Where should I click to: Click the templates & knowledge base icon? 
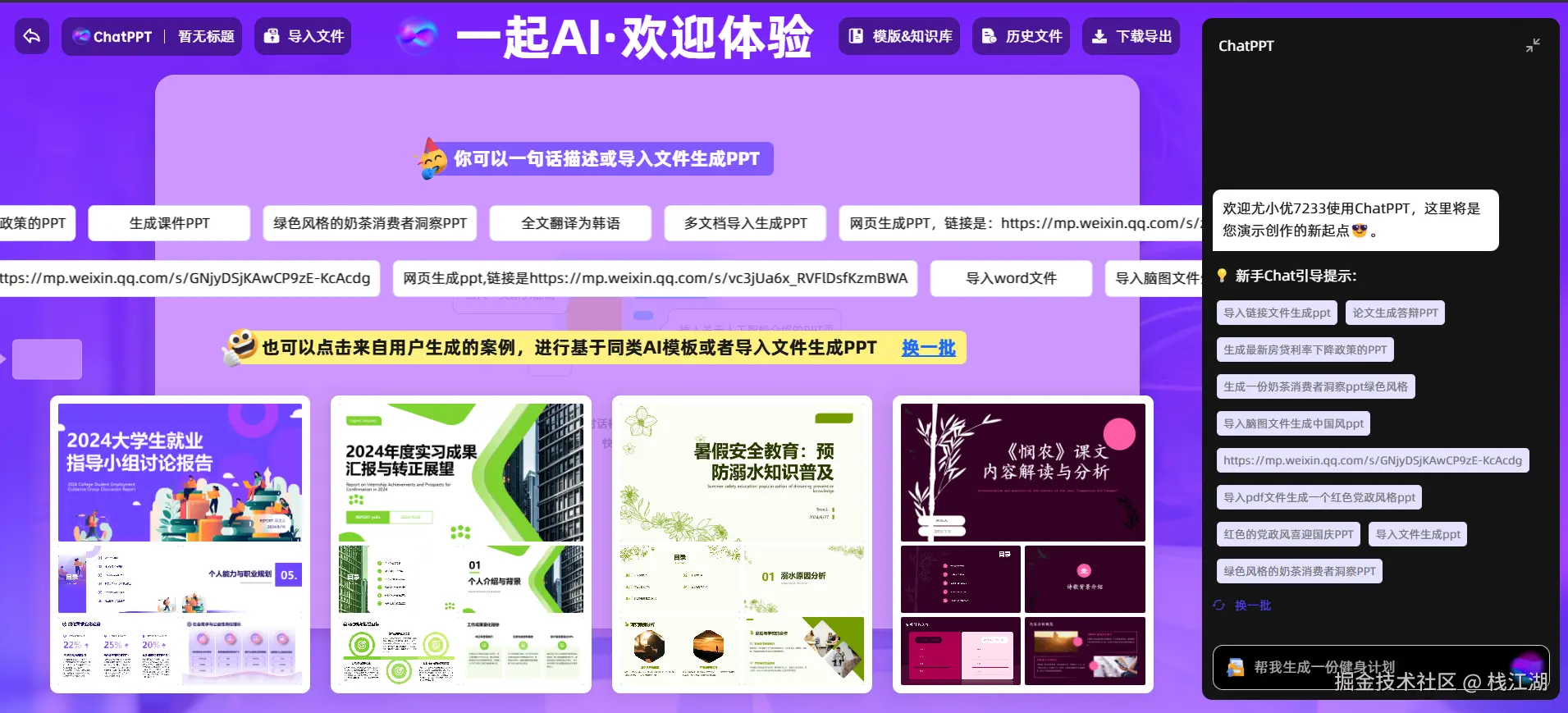click(x=856, y=36)
